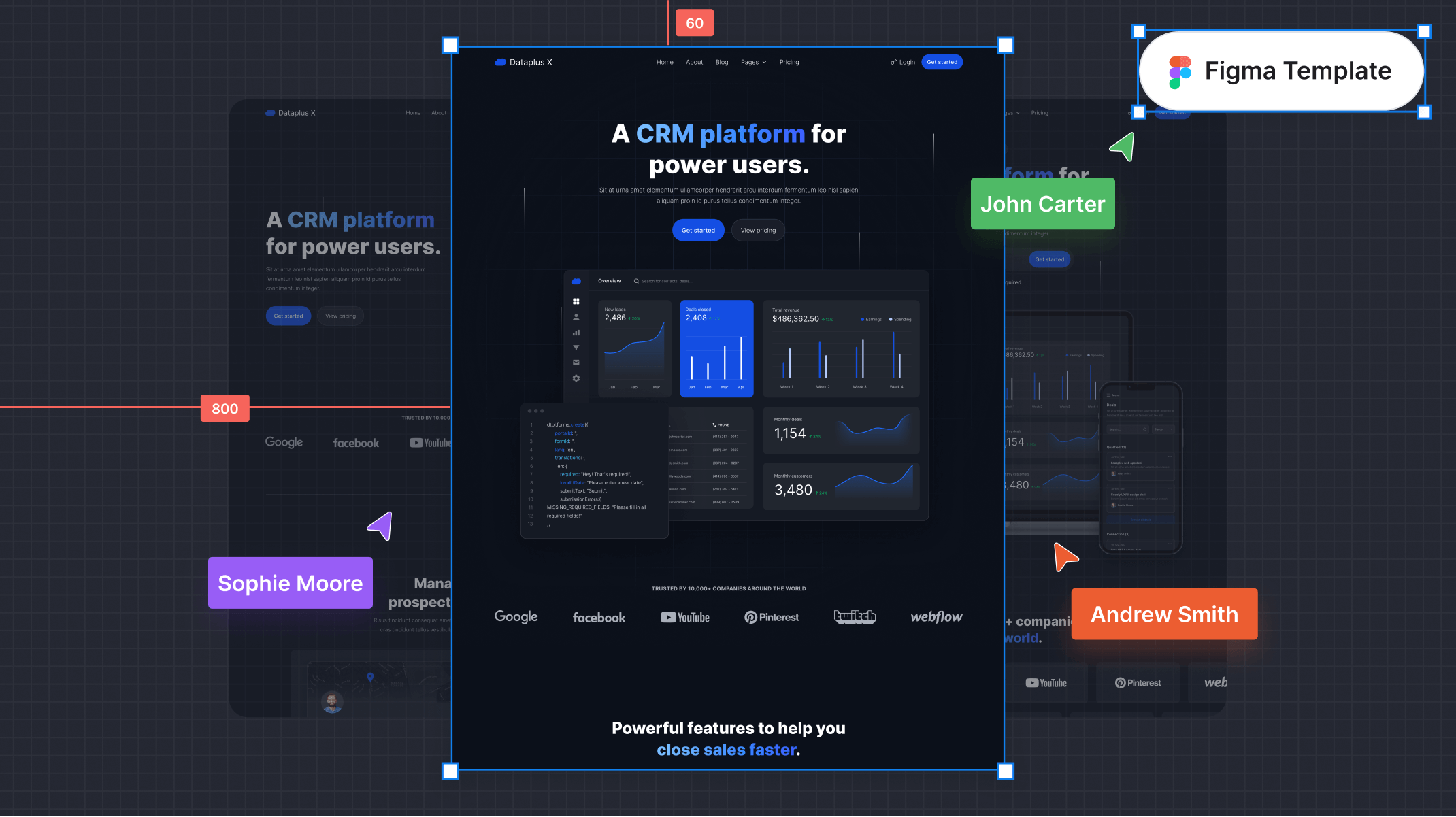Open the Blog menu item in the navbar

(x=721, y=62)
